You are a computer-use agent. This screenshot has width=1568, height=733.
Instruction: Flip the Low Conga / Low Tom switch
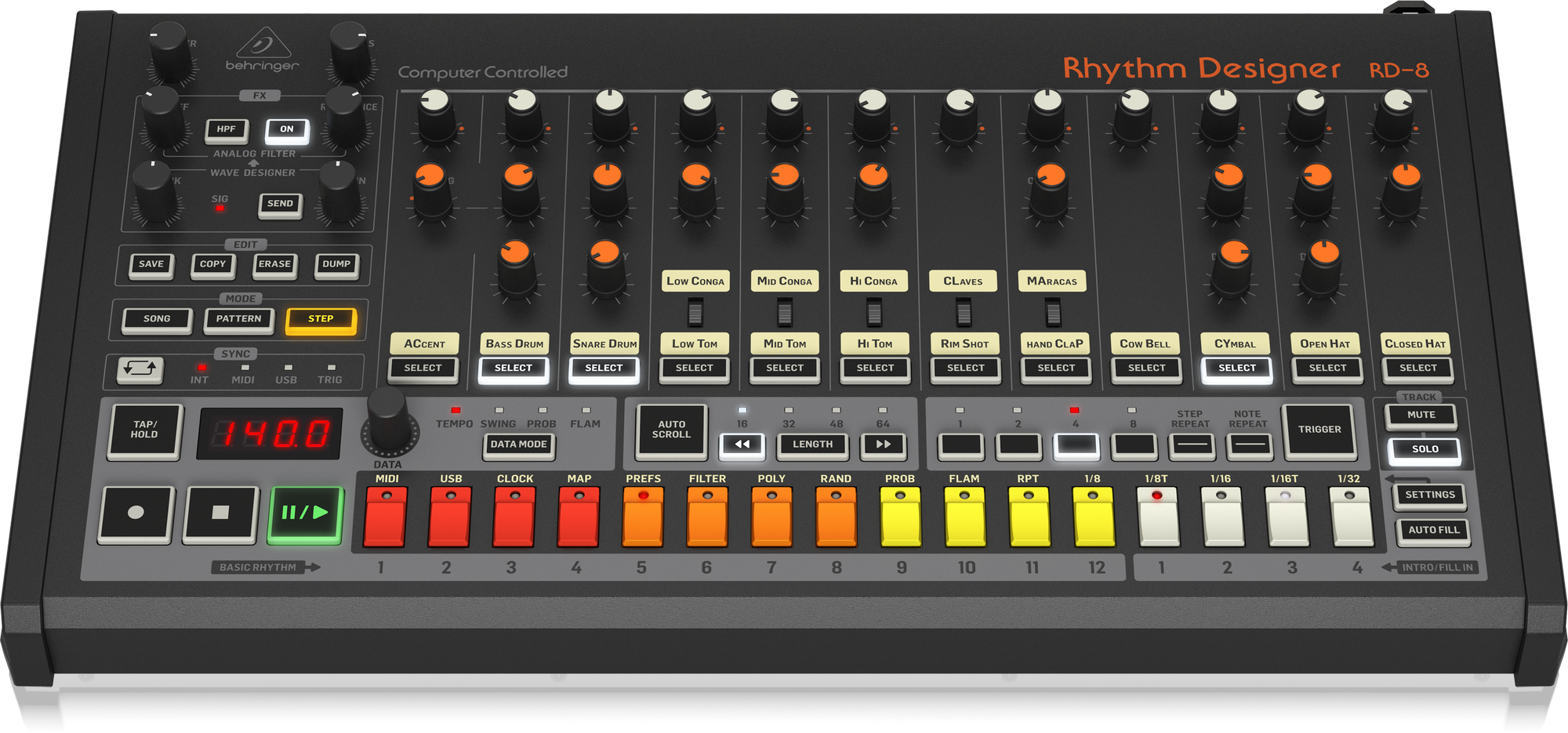click(x=695, y=314)
